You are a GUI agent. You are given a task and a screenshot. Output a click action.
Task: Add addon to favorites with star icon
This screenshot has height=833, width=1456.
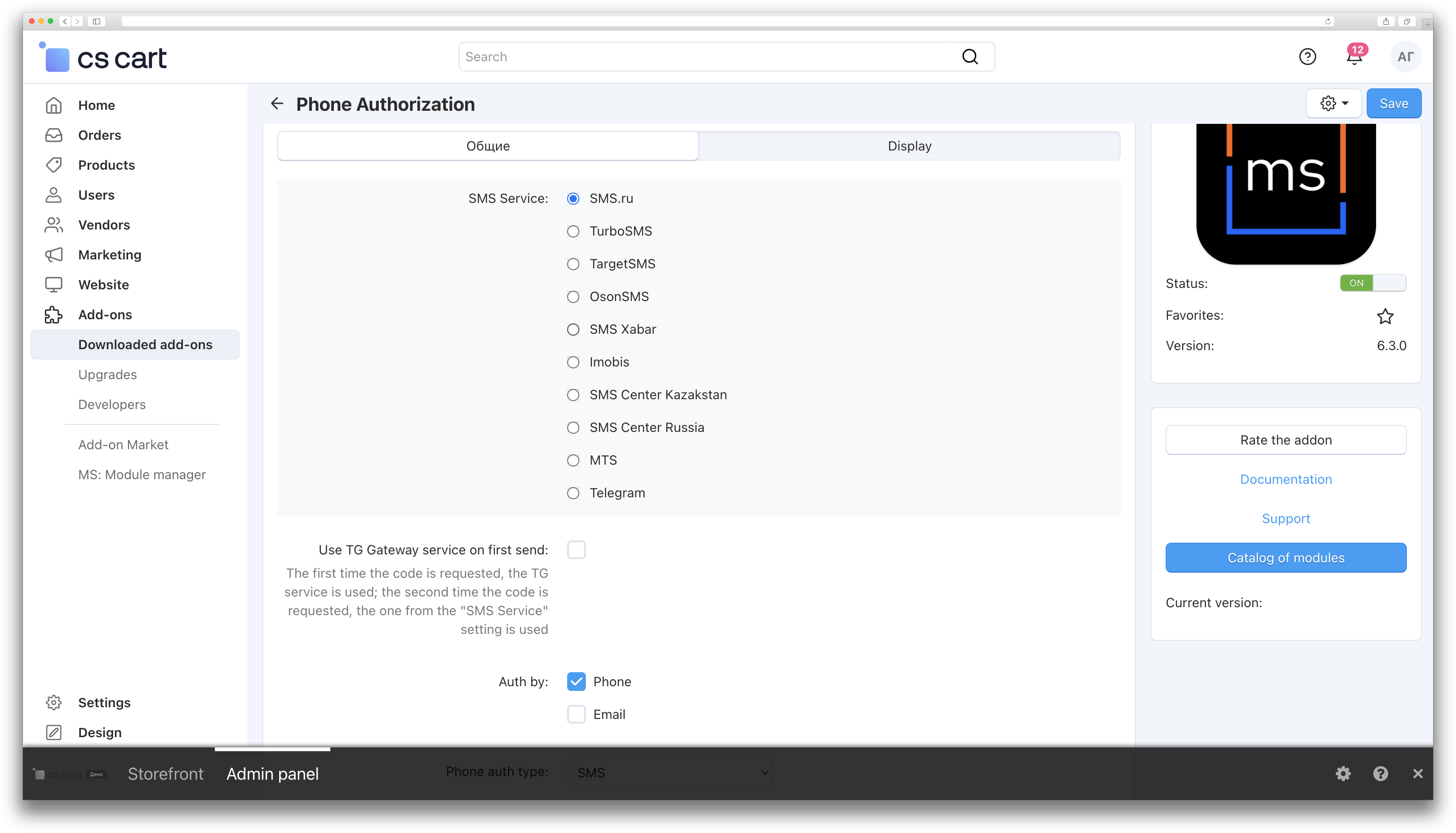[1385, 316]
